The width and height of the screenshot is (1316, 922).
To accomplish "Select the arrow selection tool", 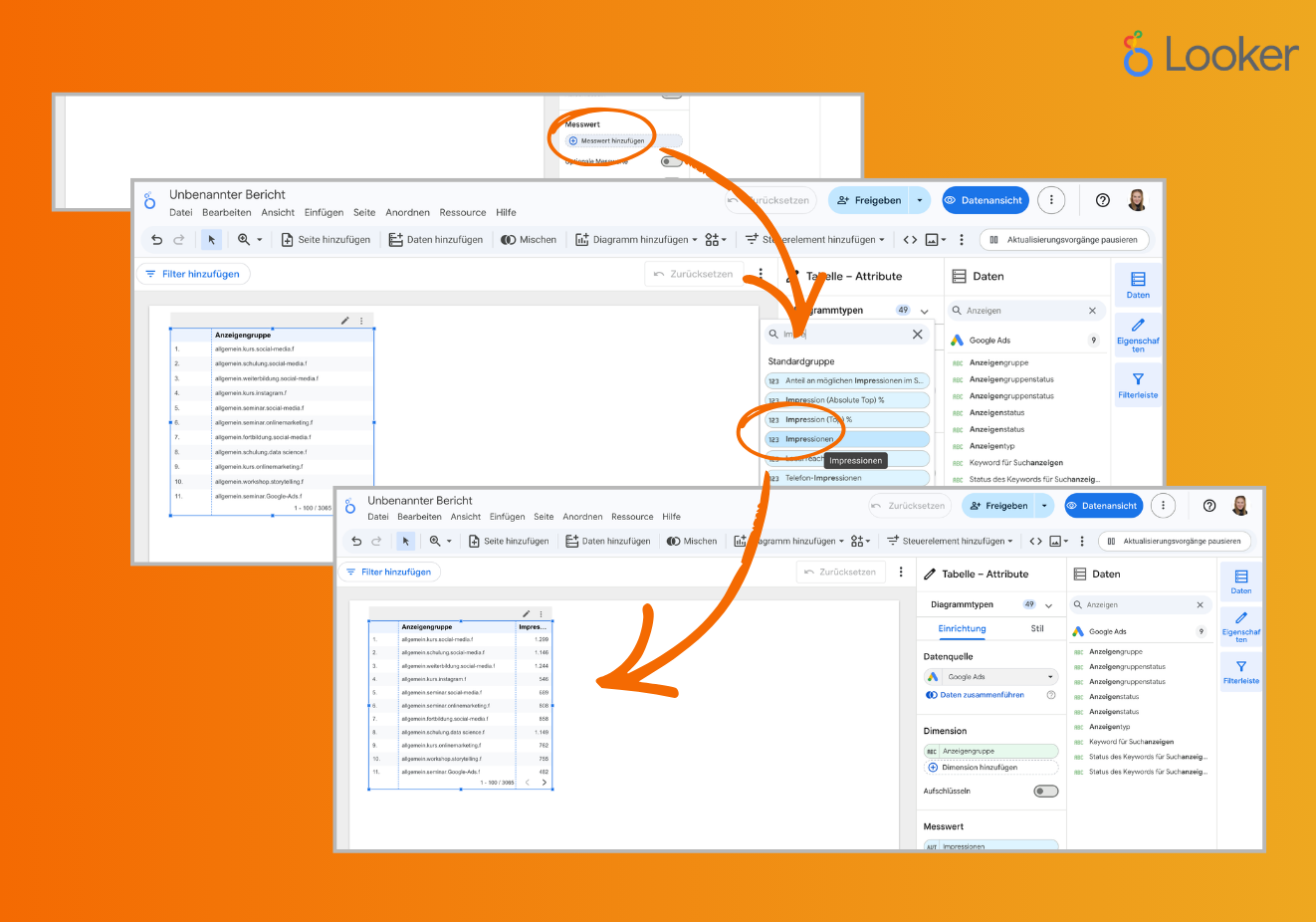I will click(x=405, y=541).
